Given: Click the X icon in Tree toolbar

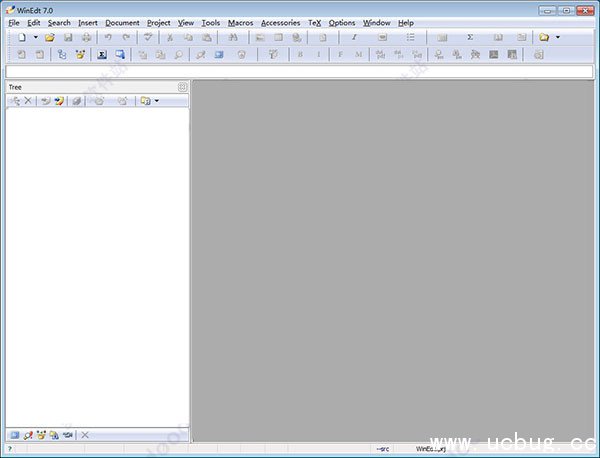Looking at the screenshot, I should pyautogui.click(x=28, y=101).
